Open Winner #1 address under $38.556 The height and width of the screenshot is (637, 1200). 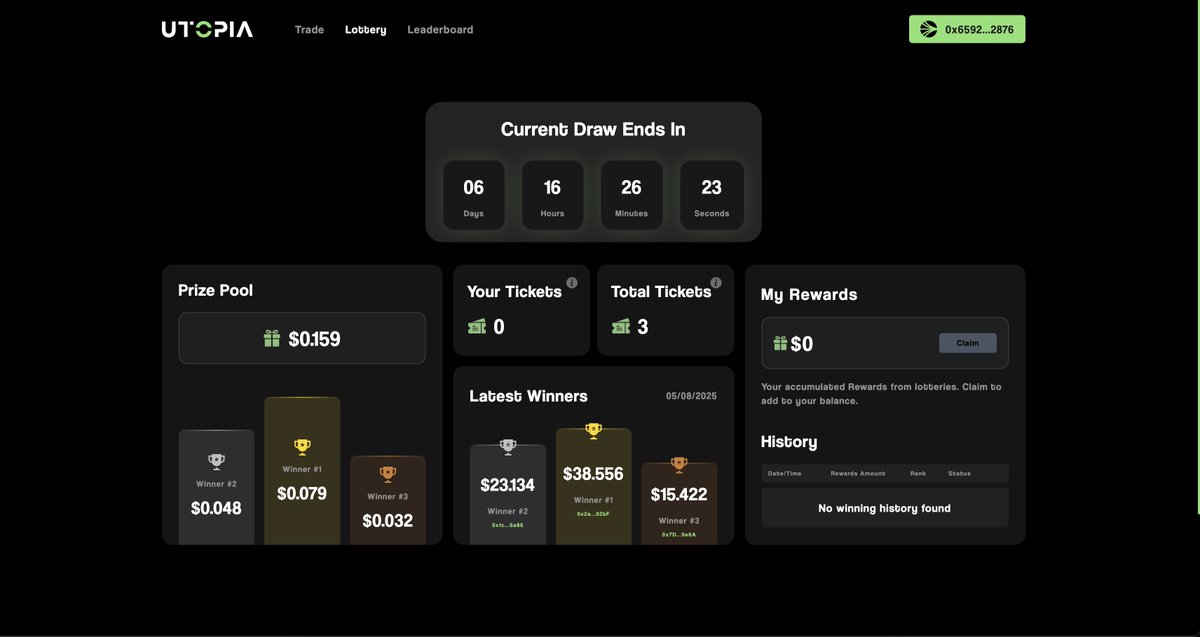(x=593, y=514)
